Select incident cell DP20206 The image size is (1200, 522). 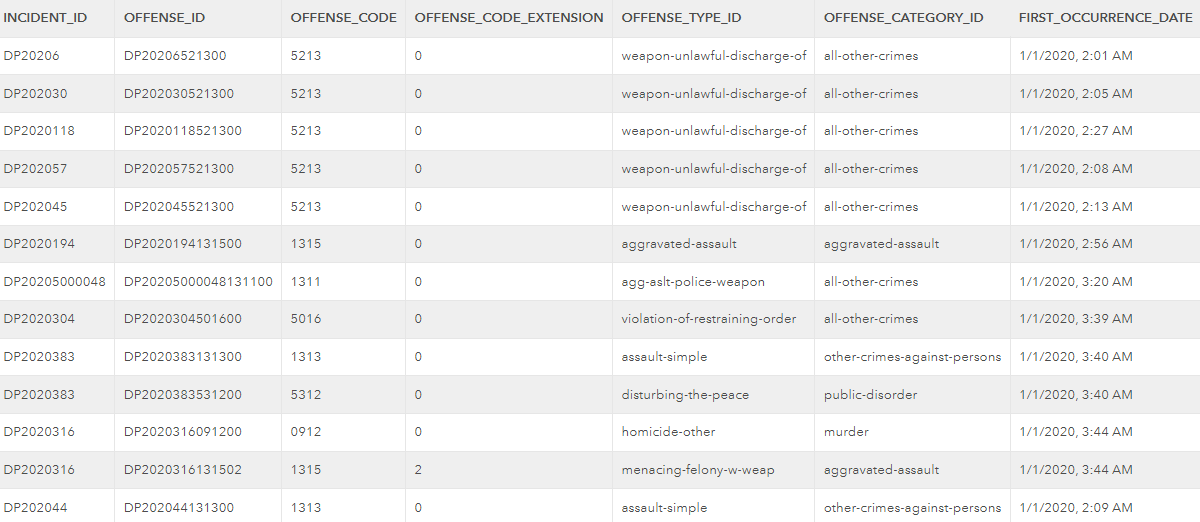coord(31,56)
